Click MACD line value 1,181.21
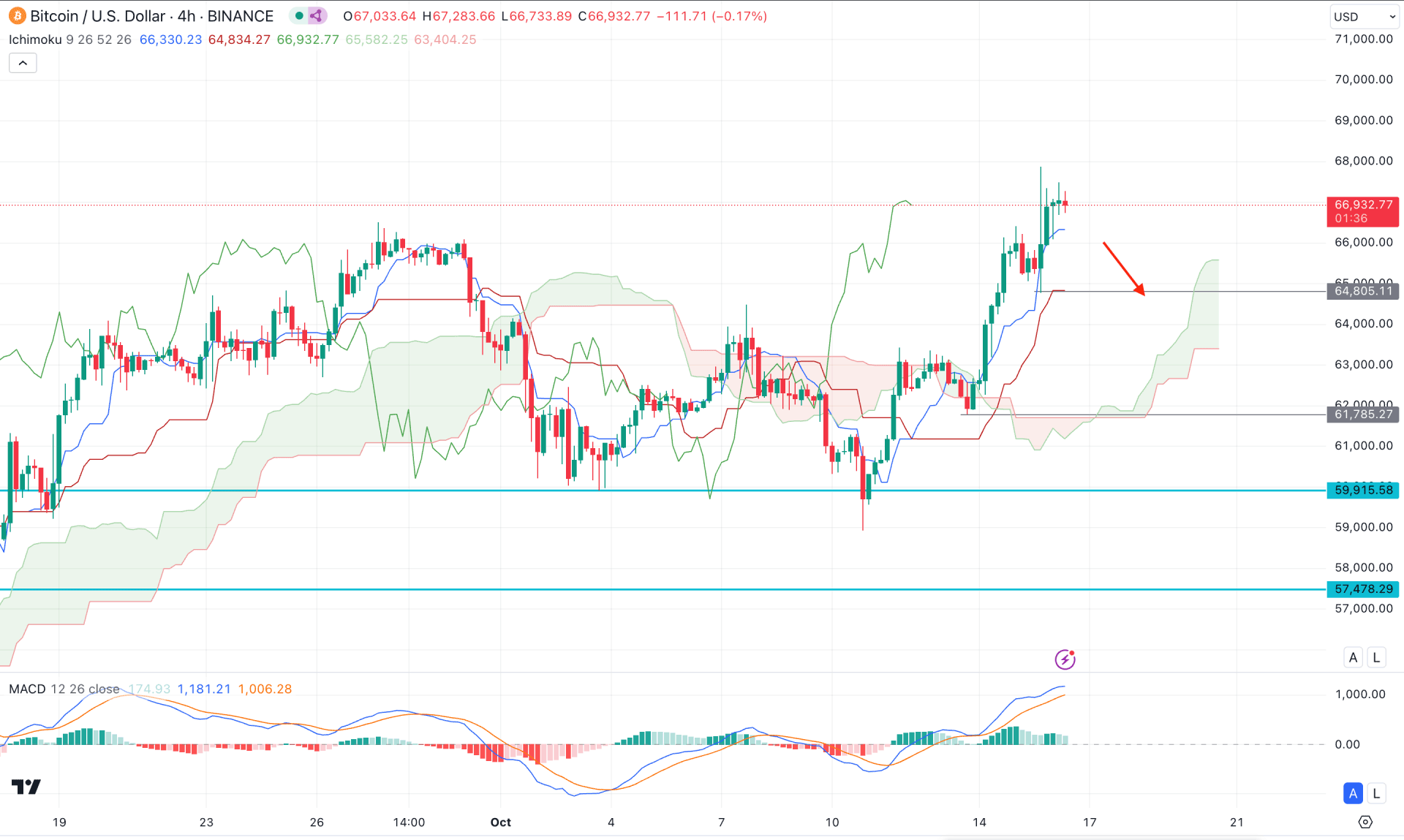The width and height of the screenshot is (1404, 840). click(204, 689)
